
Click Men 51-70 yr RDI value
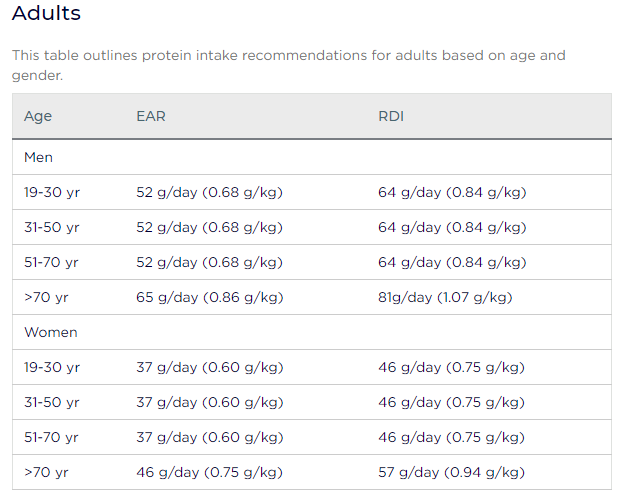tap(452, 262)
